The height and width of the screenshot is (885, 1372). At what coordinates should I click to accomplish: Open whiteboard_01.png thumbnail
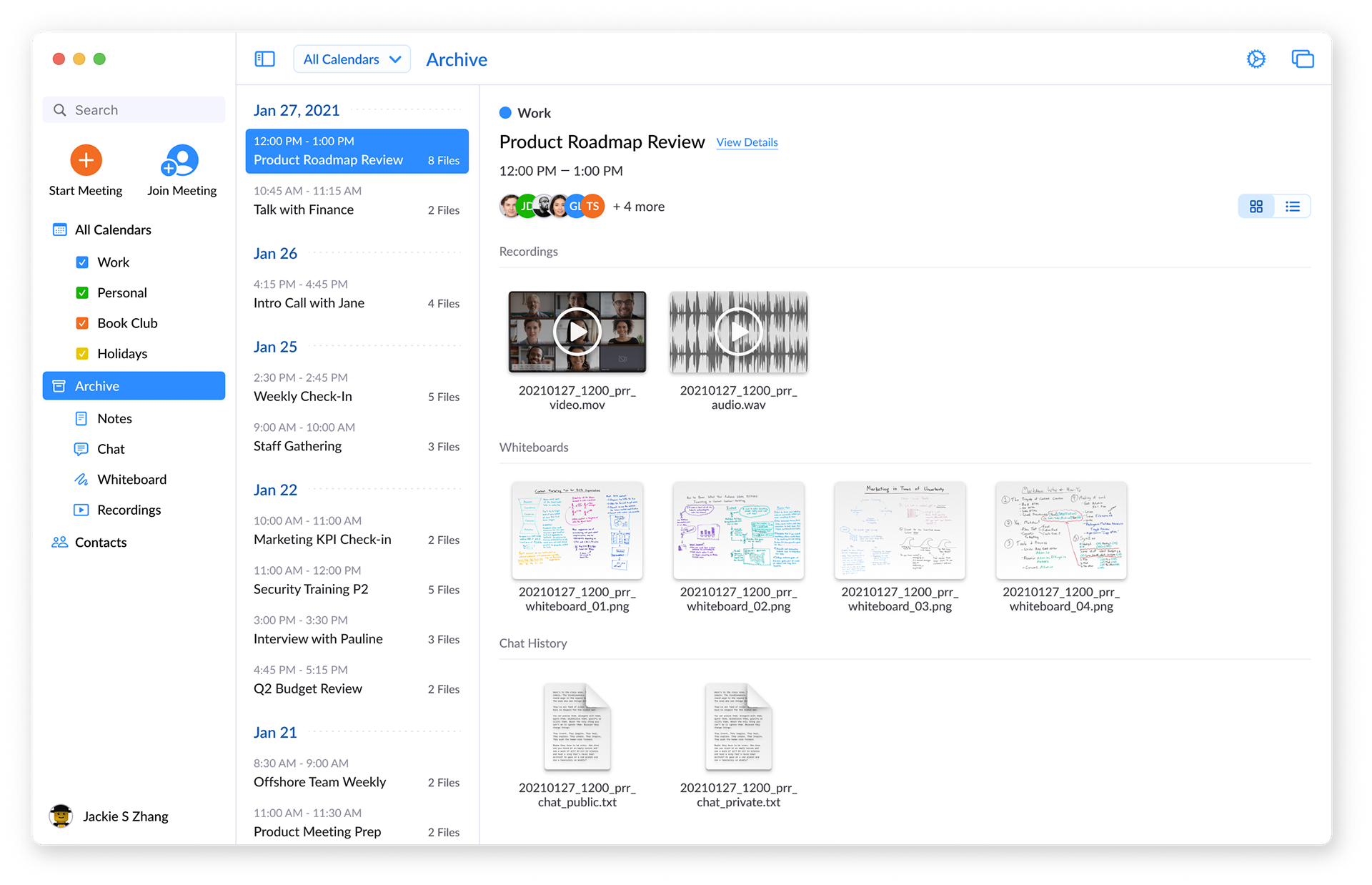pos(577,530)
